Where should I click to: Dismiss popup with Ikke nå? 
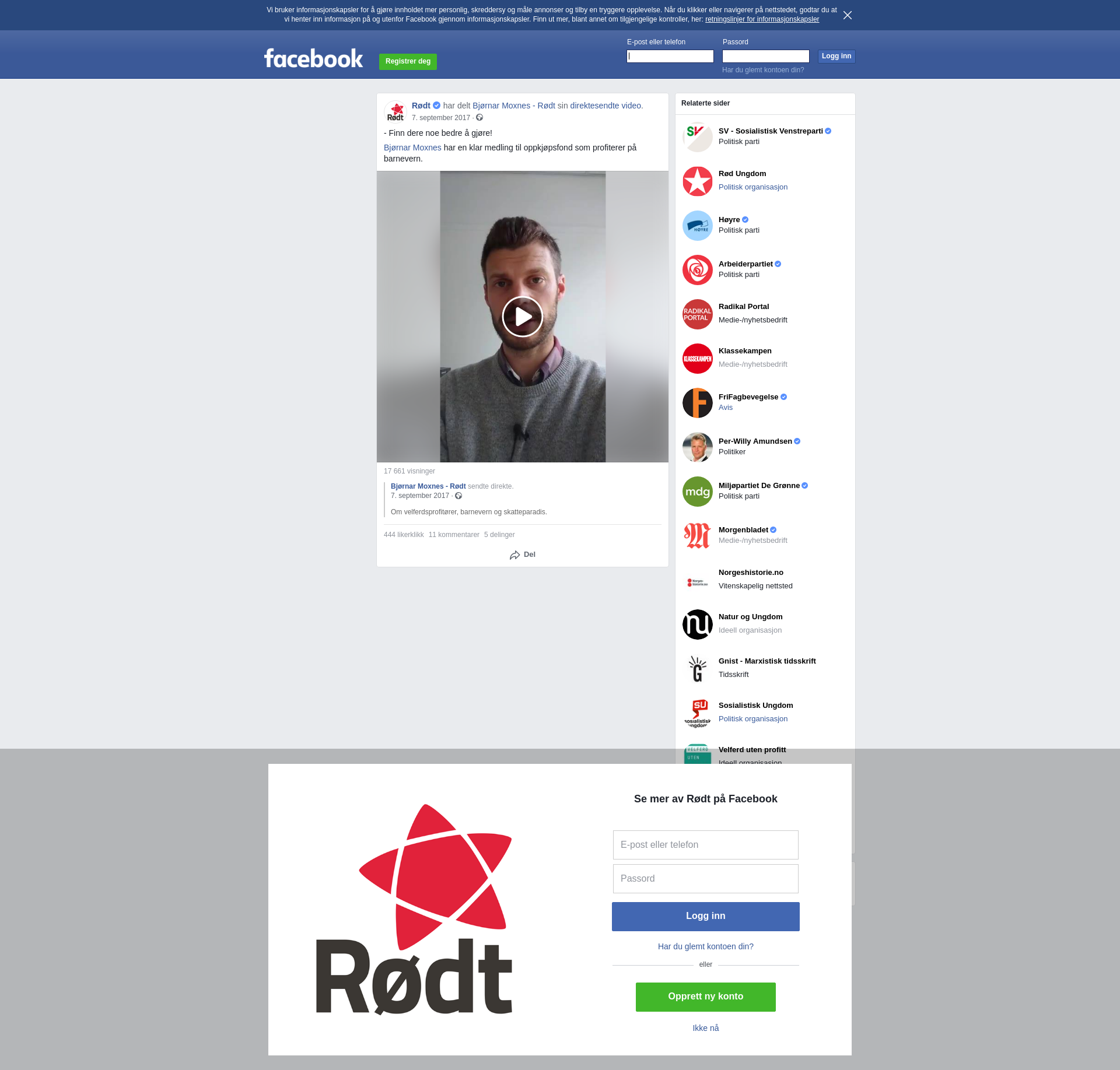tap(706, 1028)
